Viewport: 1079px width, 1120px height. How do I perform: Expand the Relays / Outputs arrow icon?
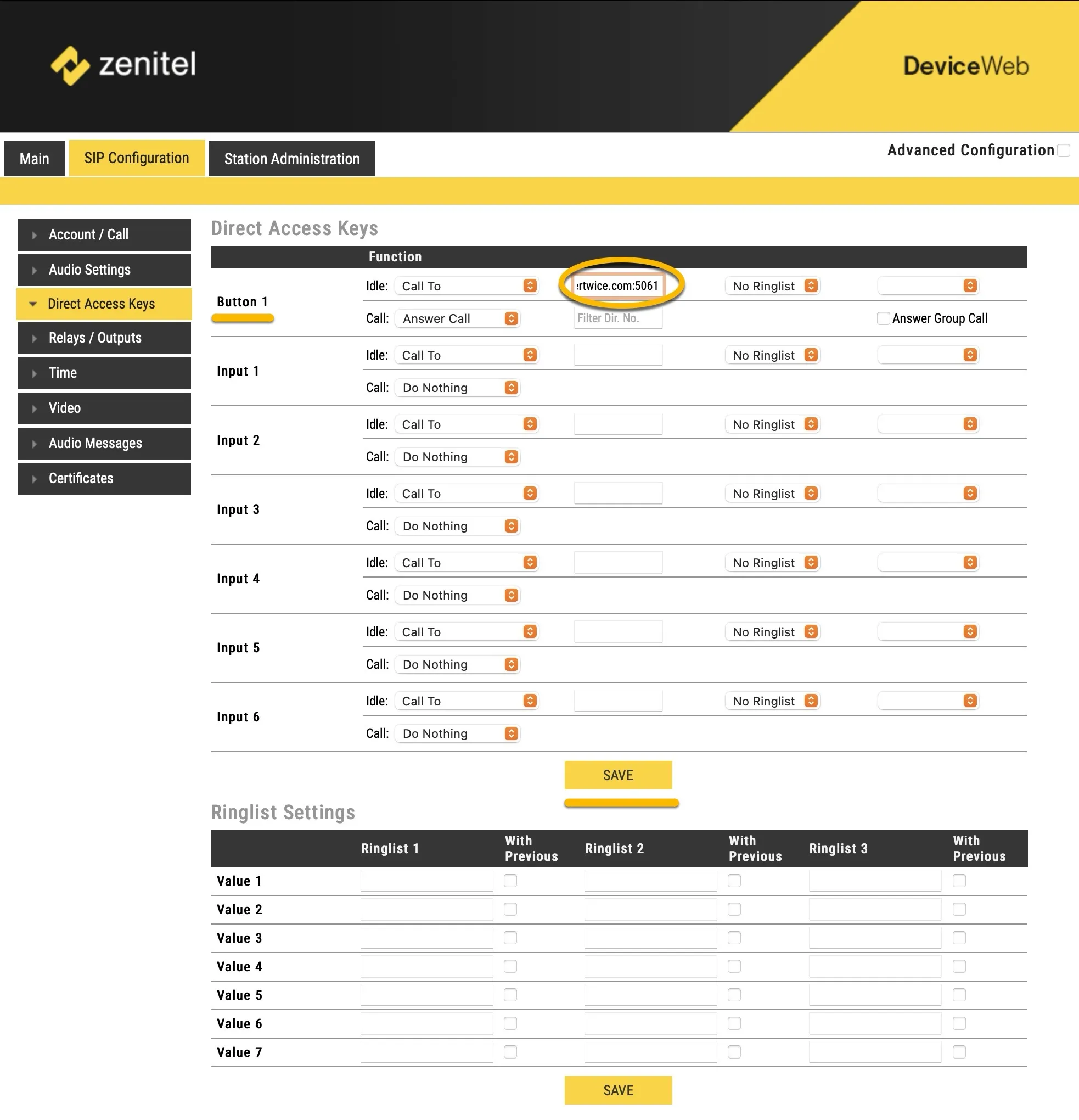click(x=34, y=338)
